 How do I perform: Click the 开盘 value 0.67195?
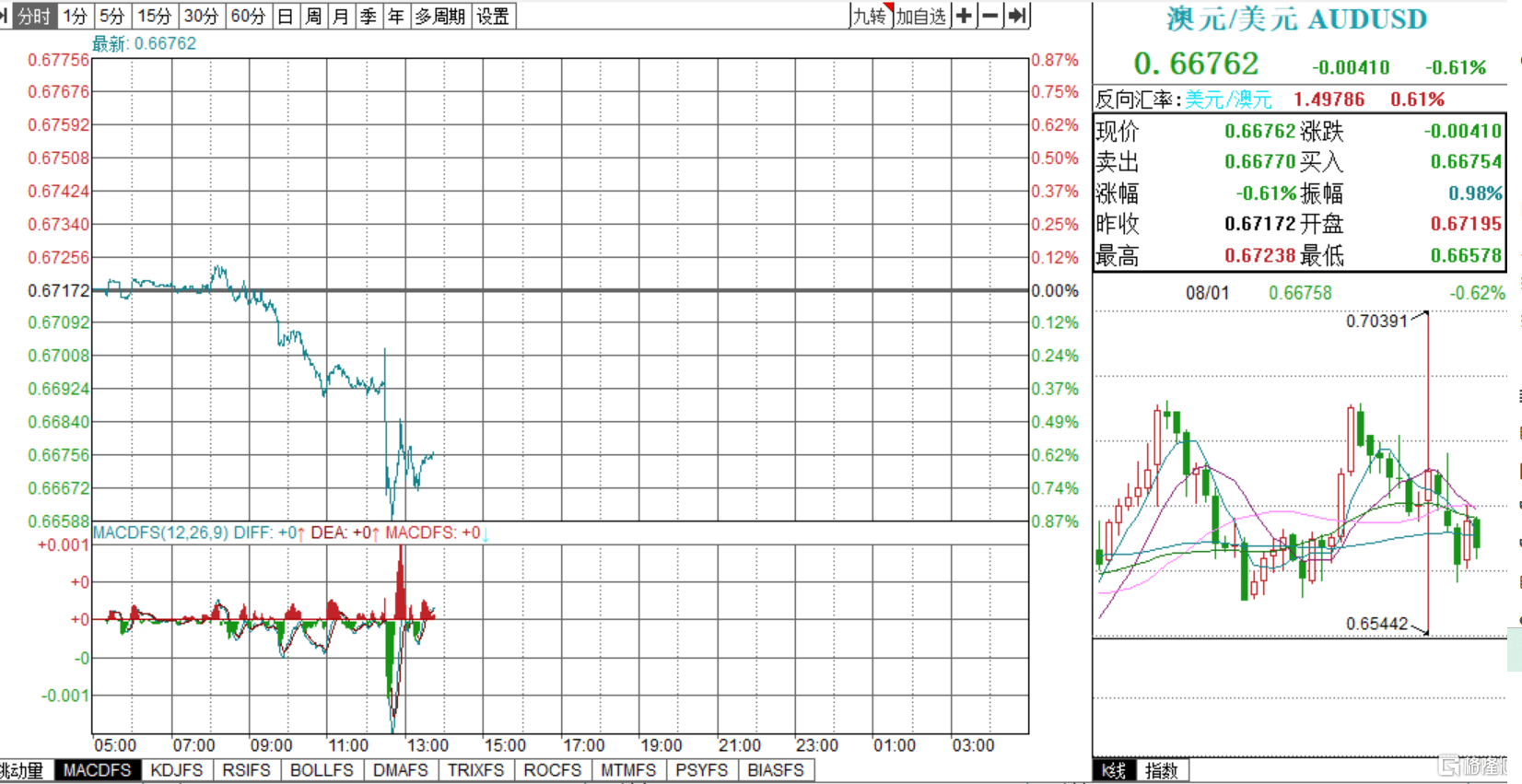pos(1466,224)
